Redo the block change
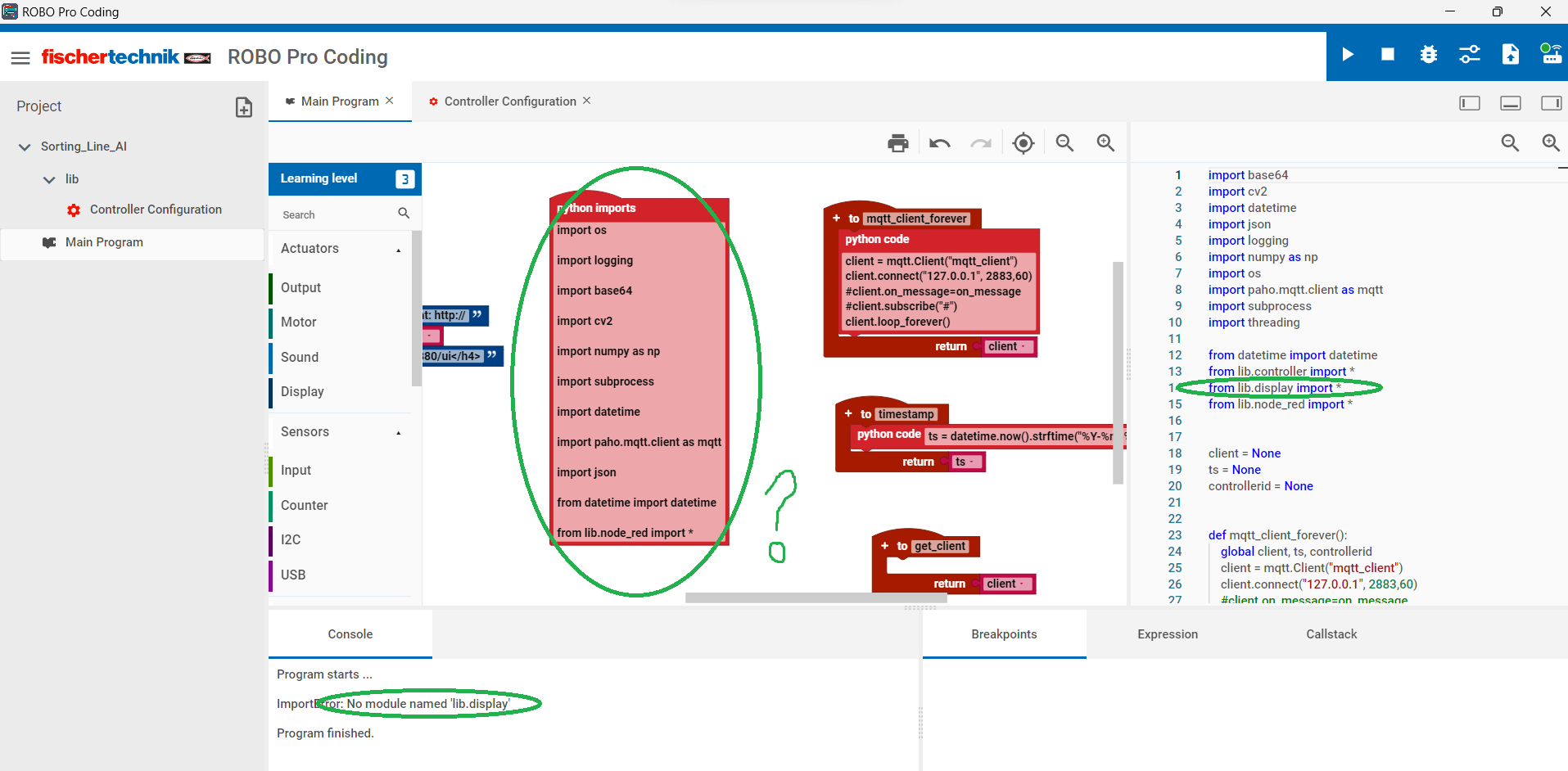The height and width of the screenshot is (771, 1568). coord(981,143)
